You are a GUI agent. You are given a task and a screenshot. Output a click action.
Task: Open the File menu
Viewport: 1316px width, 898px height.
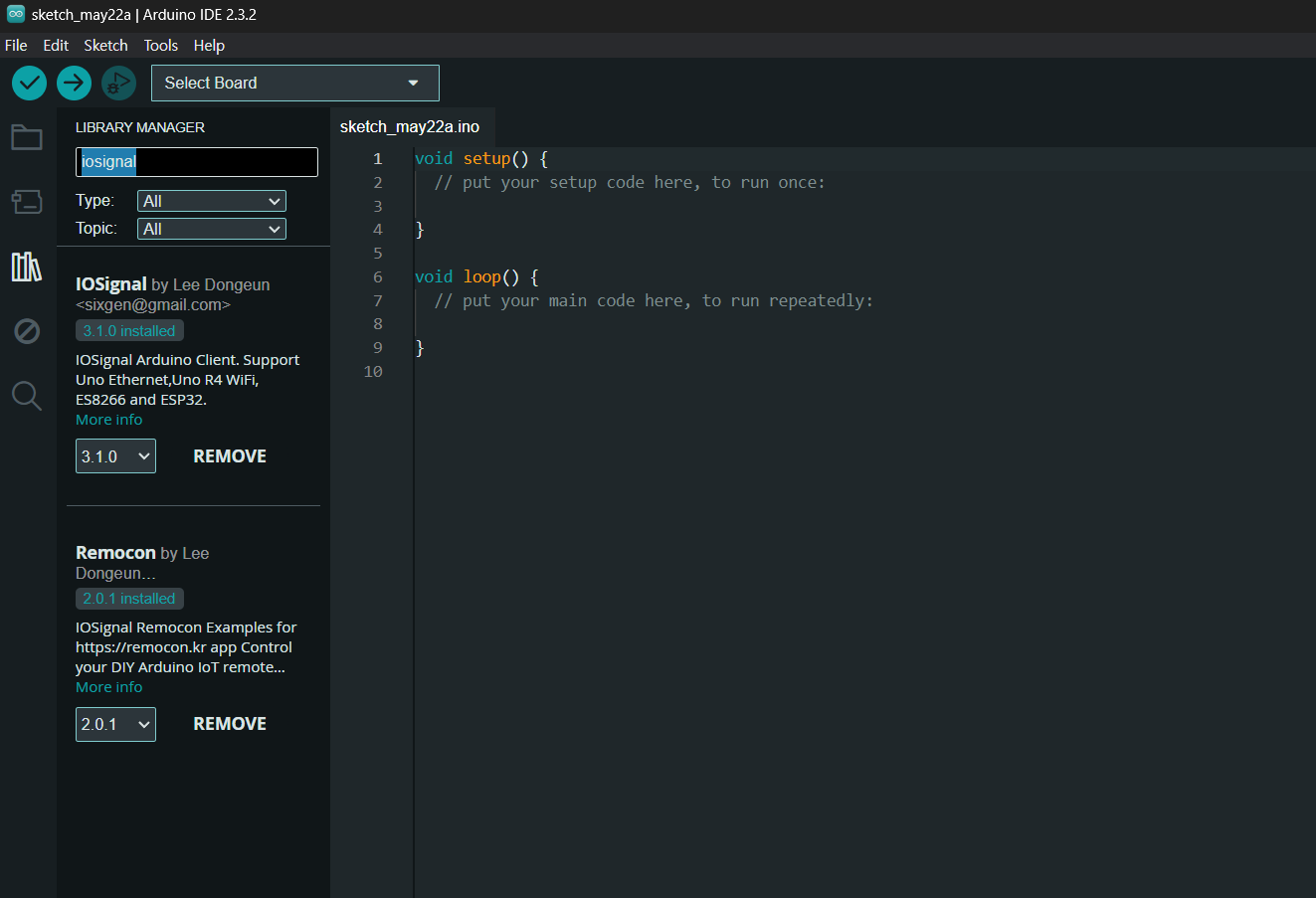pyautogui.click(x=16, y=46)
